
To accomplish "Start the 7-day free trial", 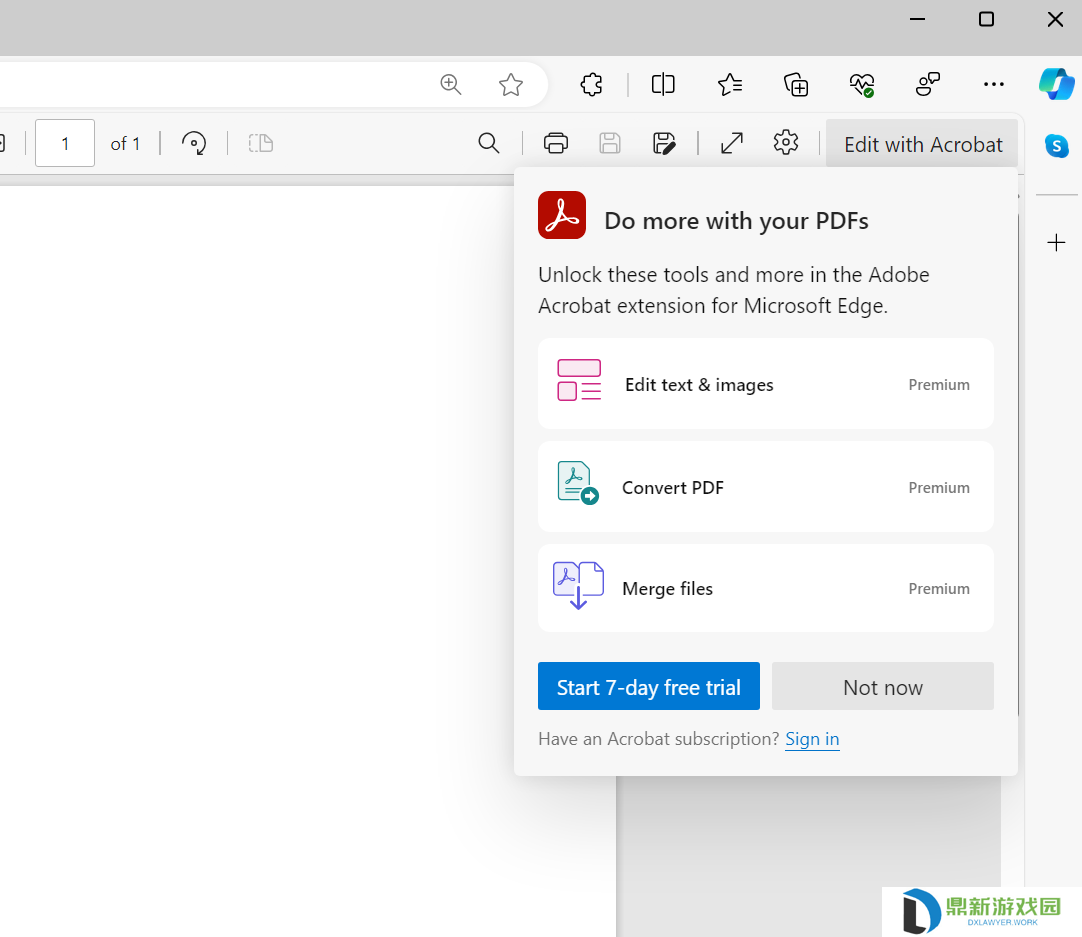I will click(x=649, y=687).
